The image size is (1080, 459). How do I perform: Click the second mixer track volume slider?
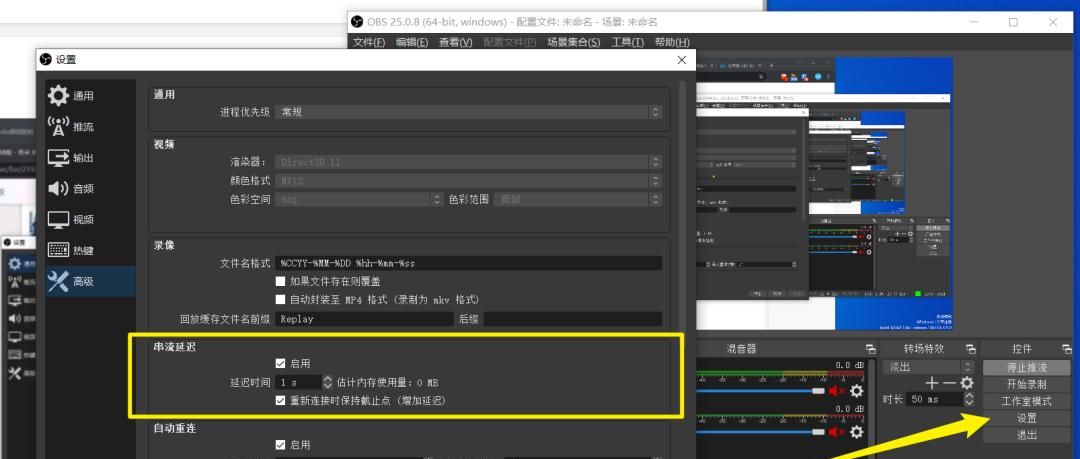[762, 432]
